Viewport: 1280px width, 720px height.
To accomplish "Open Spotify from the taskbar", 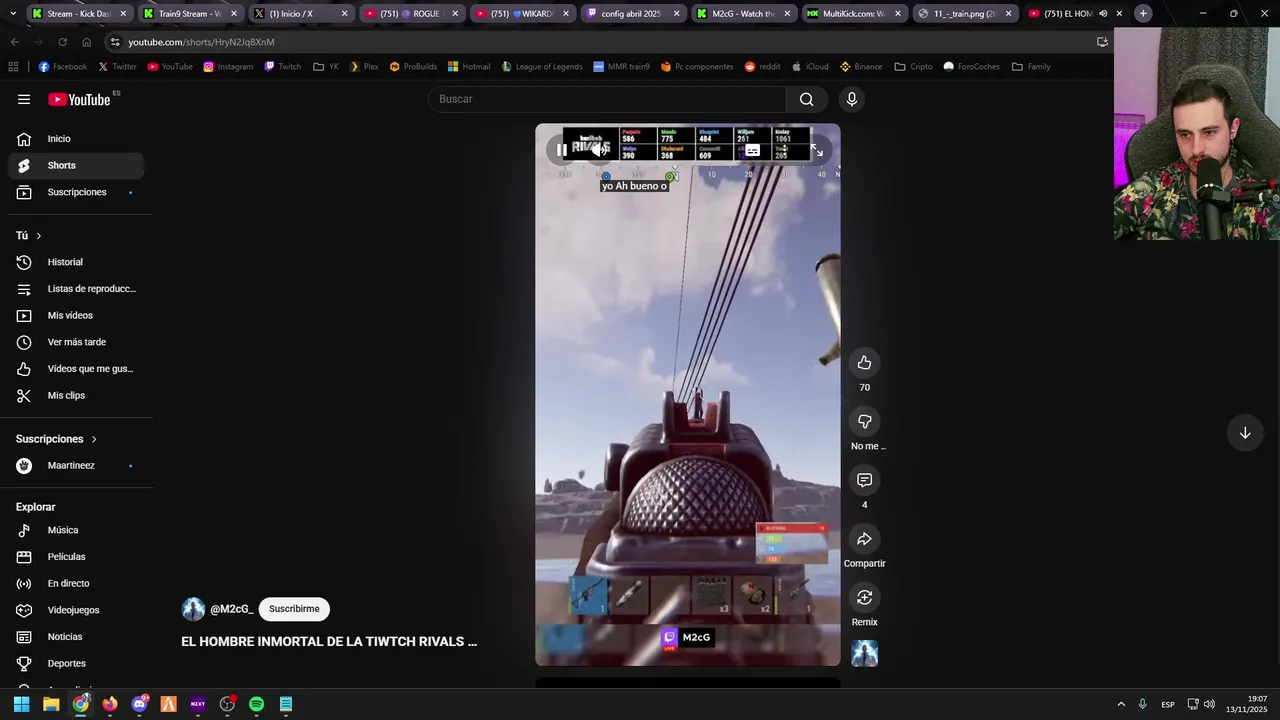I will pos(256,704).
